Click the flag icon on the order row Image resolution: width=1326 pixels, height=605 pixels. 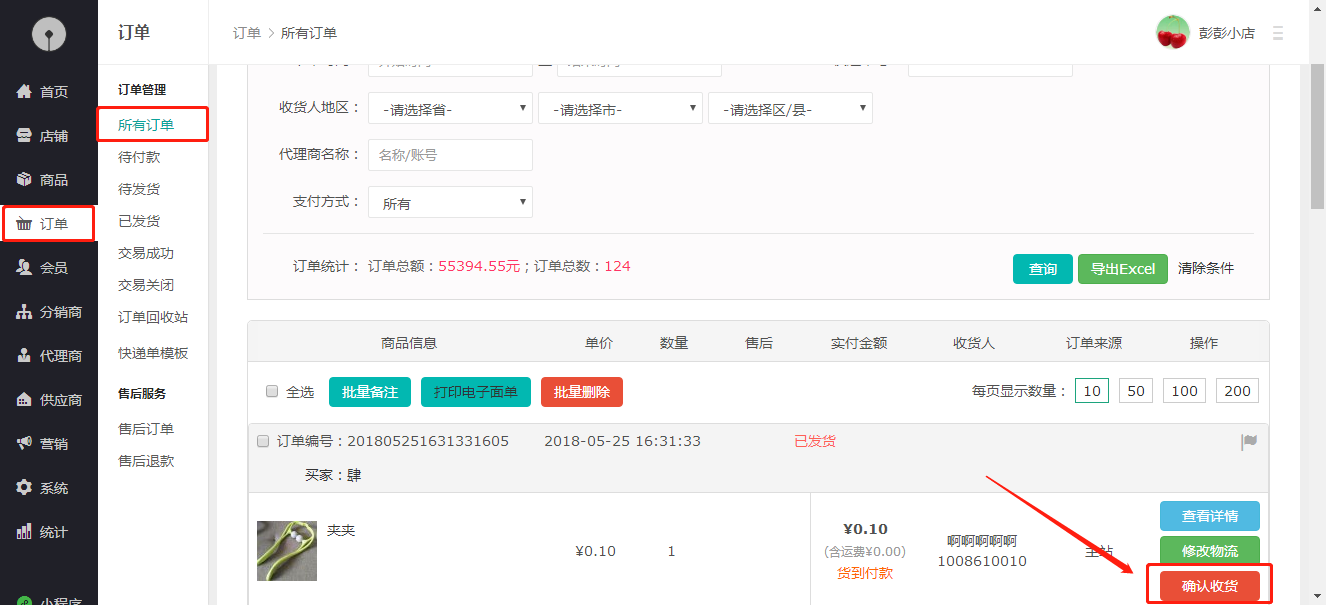(x=1248, y=440)
